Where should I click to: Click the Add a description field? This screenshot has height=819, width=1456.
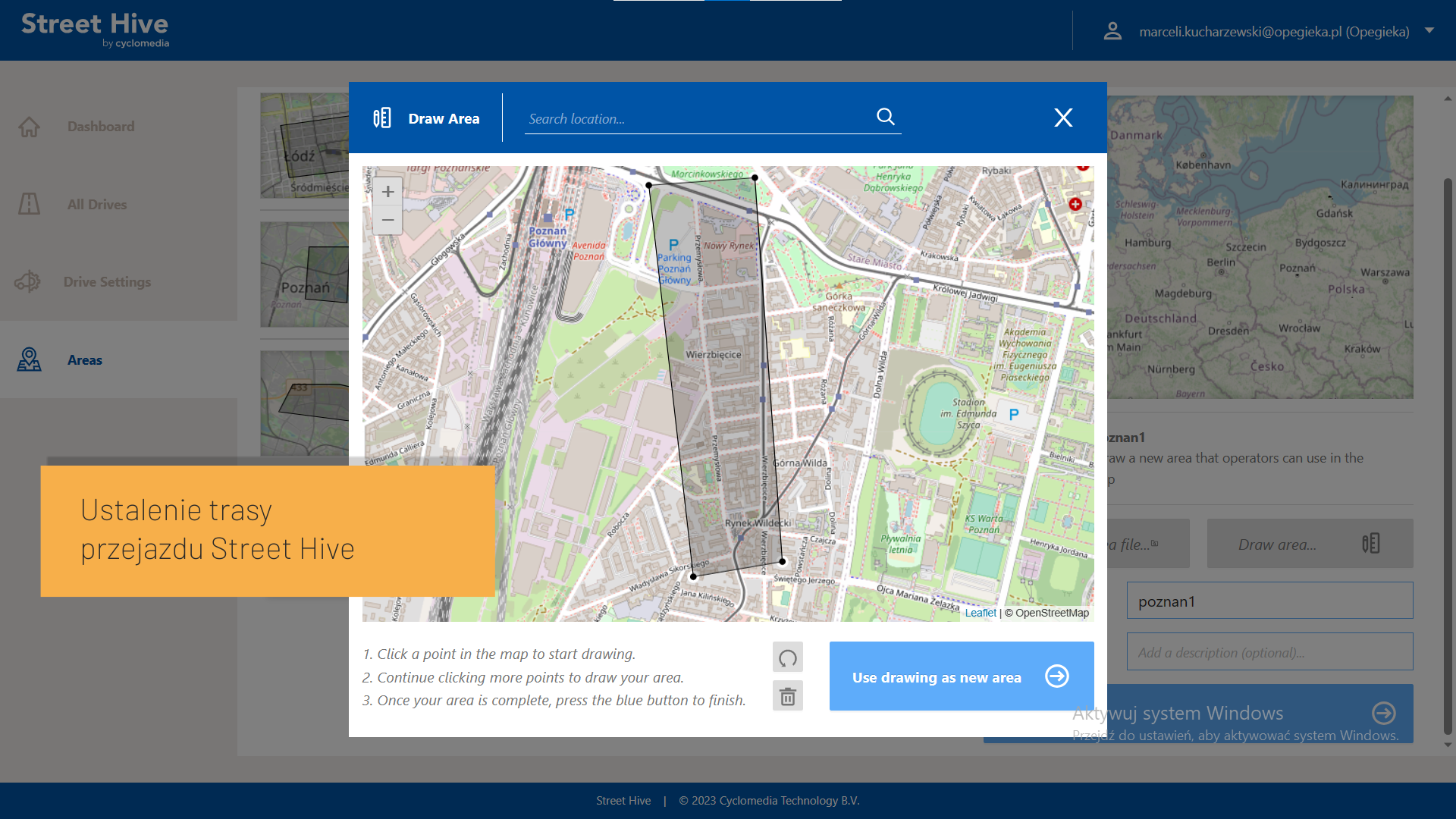[1269, 652]
